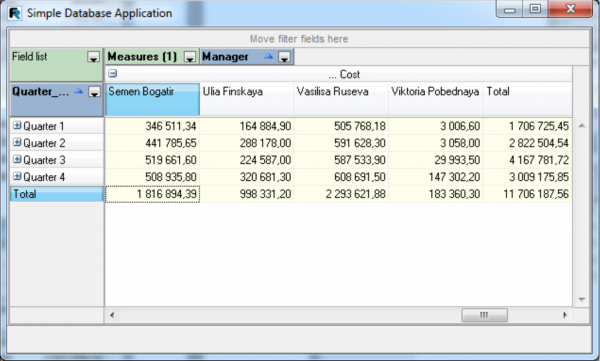Click the horizontal scrollbar left arrow
This screenshot has height=361, width=600.
tap(112, 315)
